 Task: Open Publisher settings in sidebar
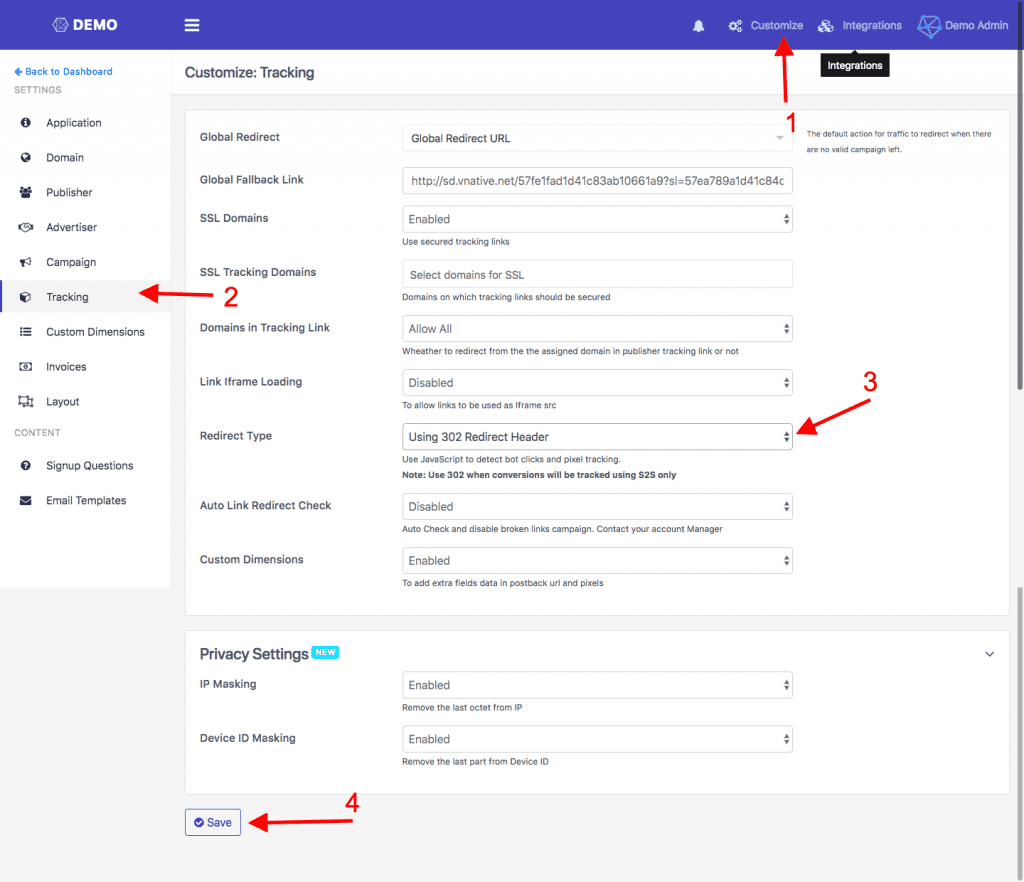(68, 193)
